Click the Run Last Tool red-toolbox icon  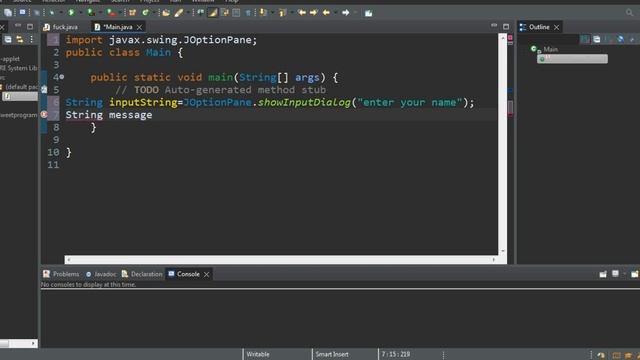111,13
